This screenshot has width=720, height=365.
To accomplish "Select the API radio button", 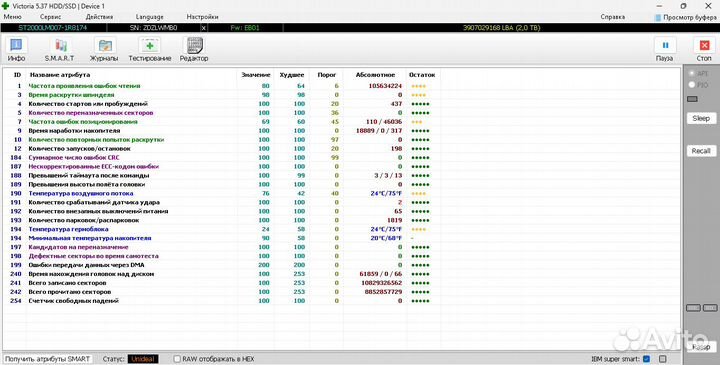I will pos(692,73).
